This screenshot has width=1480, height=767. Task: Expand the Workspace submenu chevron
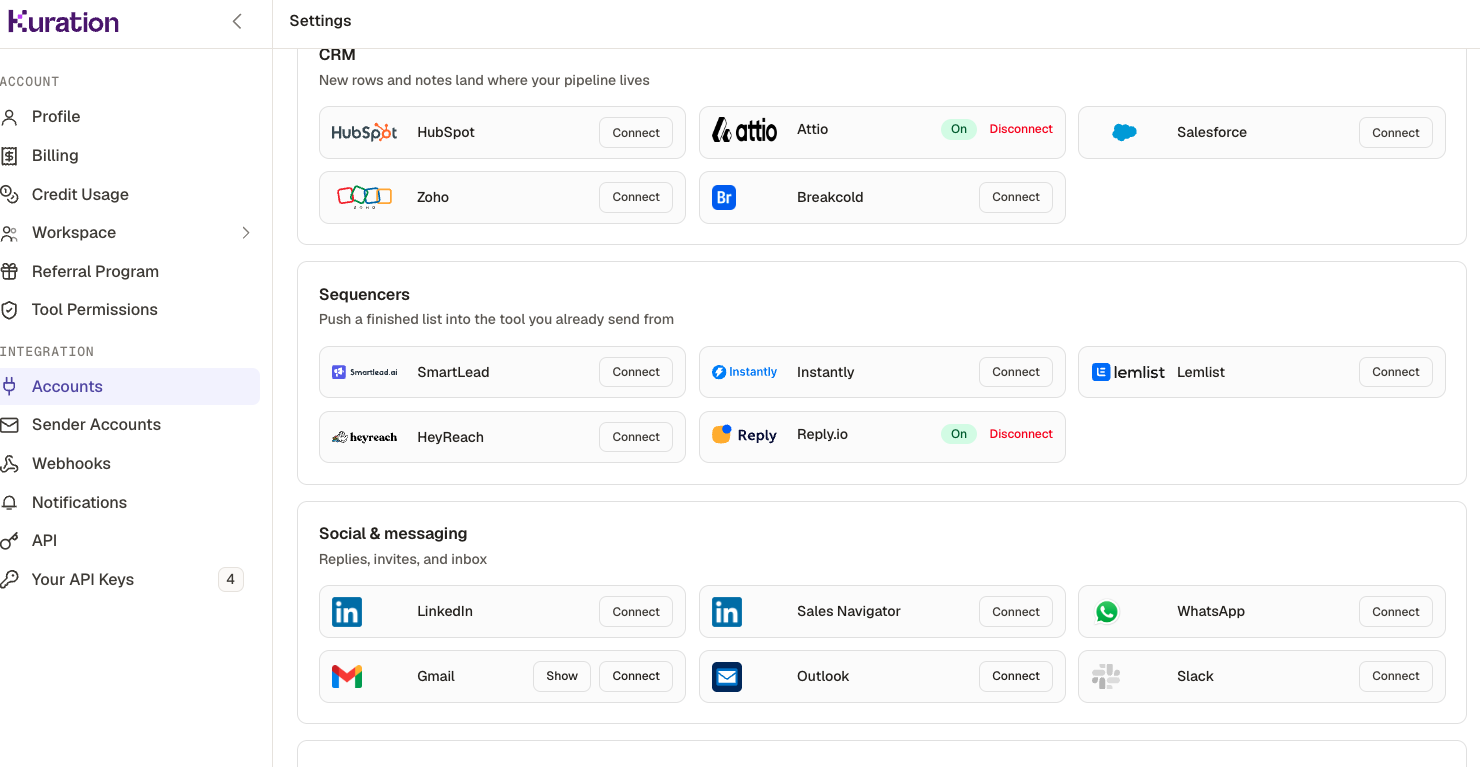[x=246, y=233]
